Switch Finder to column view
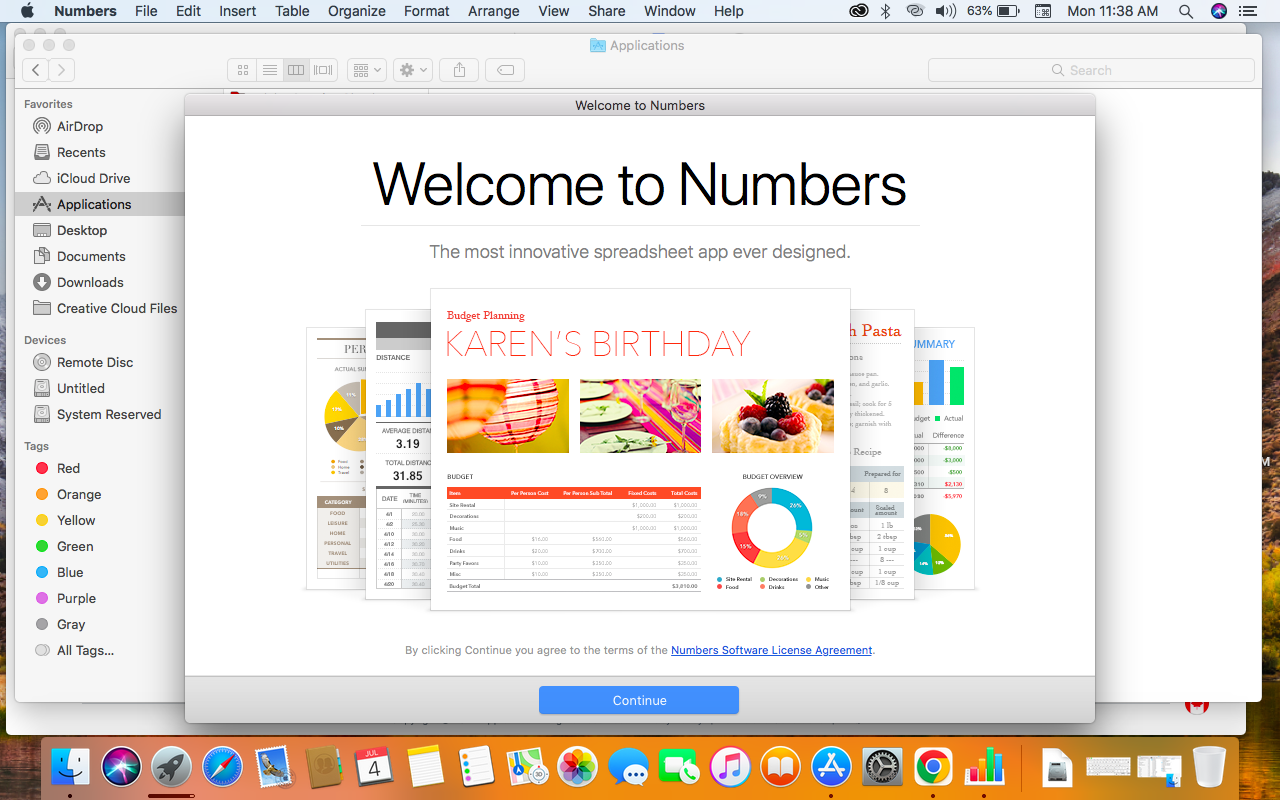This screenshot has width=1280, height=800. click(x=296, y=70)
